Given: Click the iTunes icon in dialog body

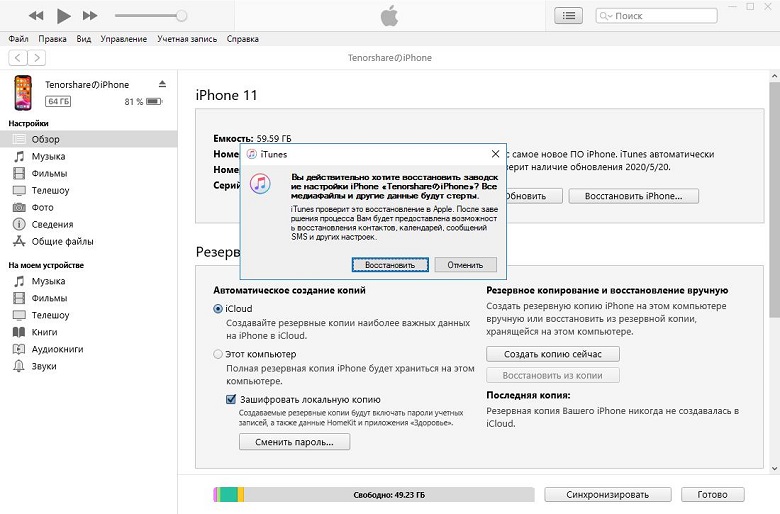Looking at the screenshot, I should pyautogui.click(x=260, y=184).
